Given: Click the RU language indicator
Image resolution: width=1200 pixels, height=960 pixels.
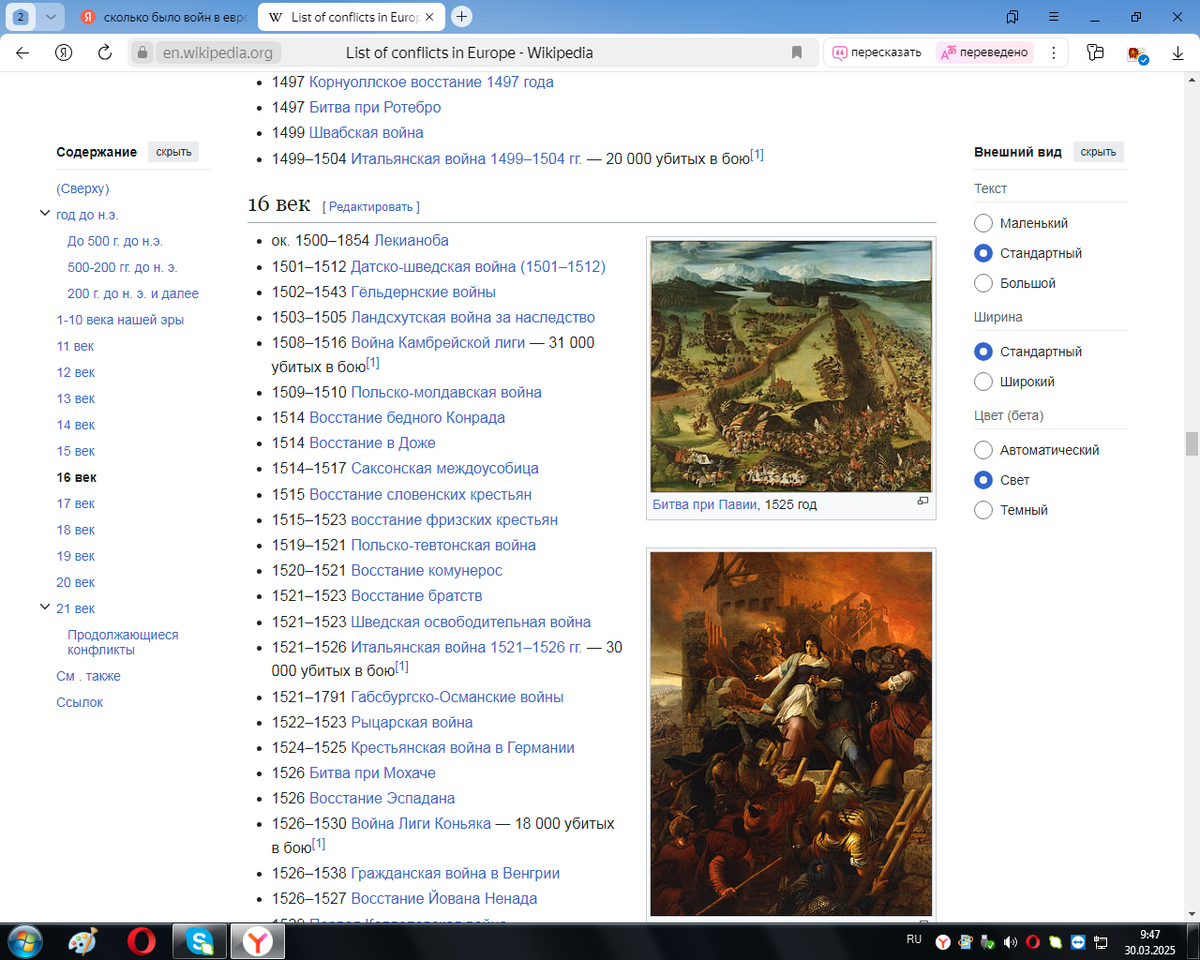Looking at the screenshot, I should pos(914,940).
